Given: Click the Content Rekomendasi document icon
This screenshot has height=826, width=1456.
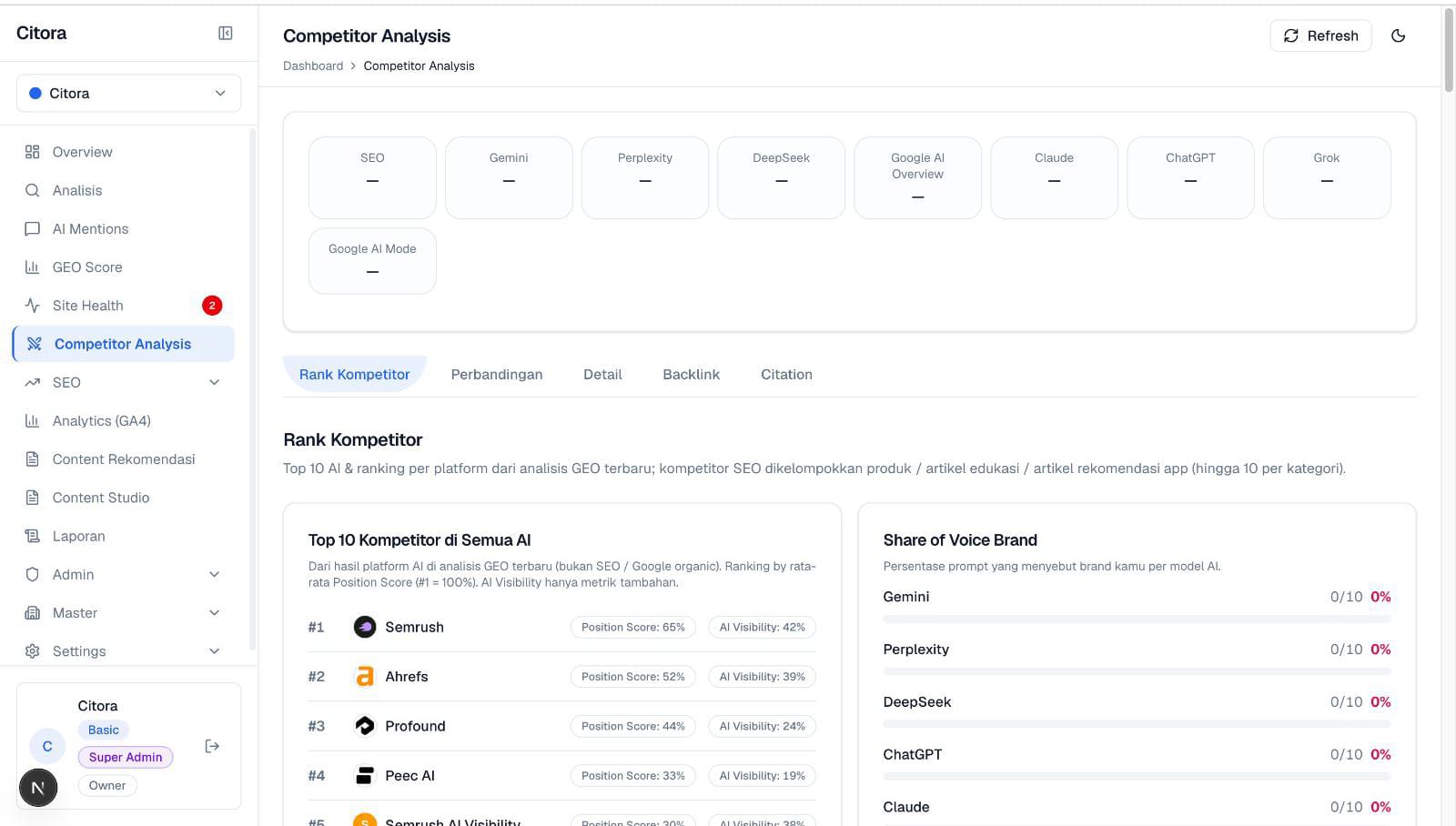Looking at the screenshot, I should pyautogui.click(x=33, y=459).
